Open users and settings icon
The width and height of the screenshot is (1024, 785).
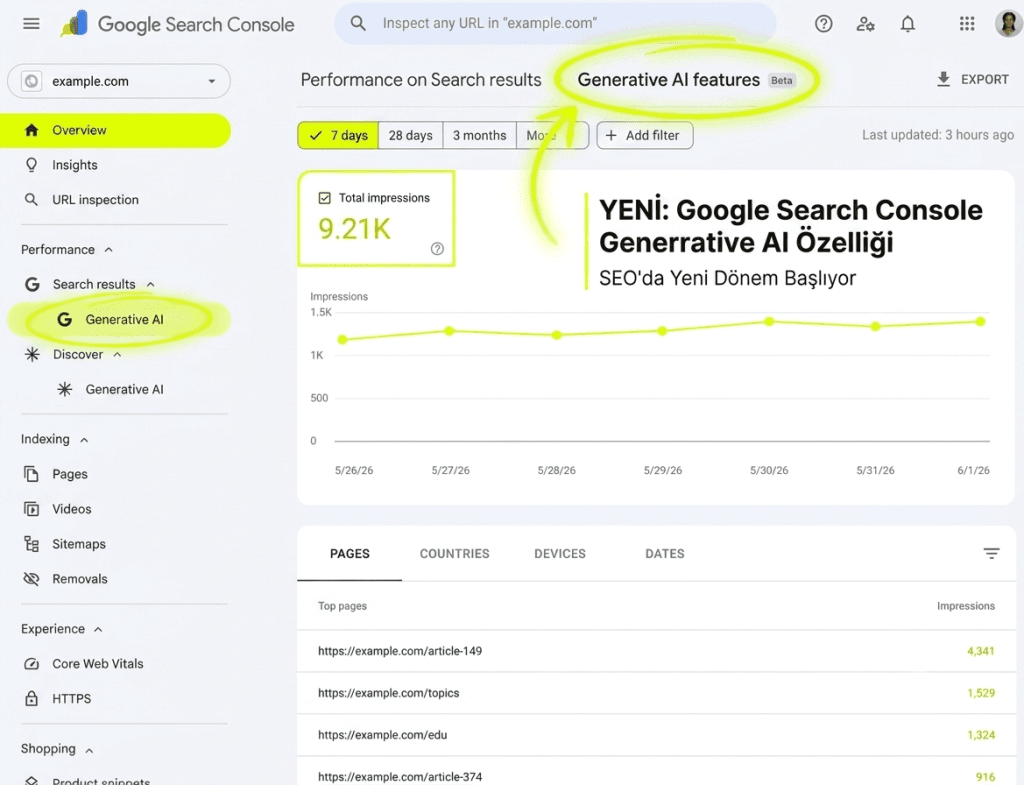click(865, 24)
